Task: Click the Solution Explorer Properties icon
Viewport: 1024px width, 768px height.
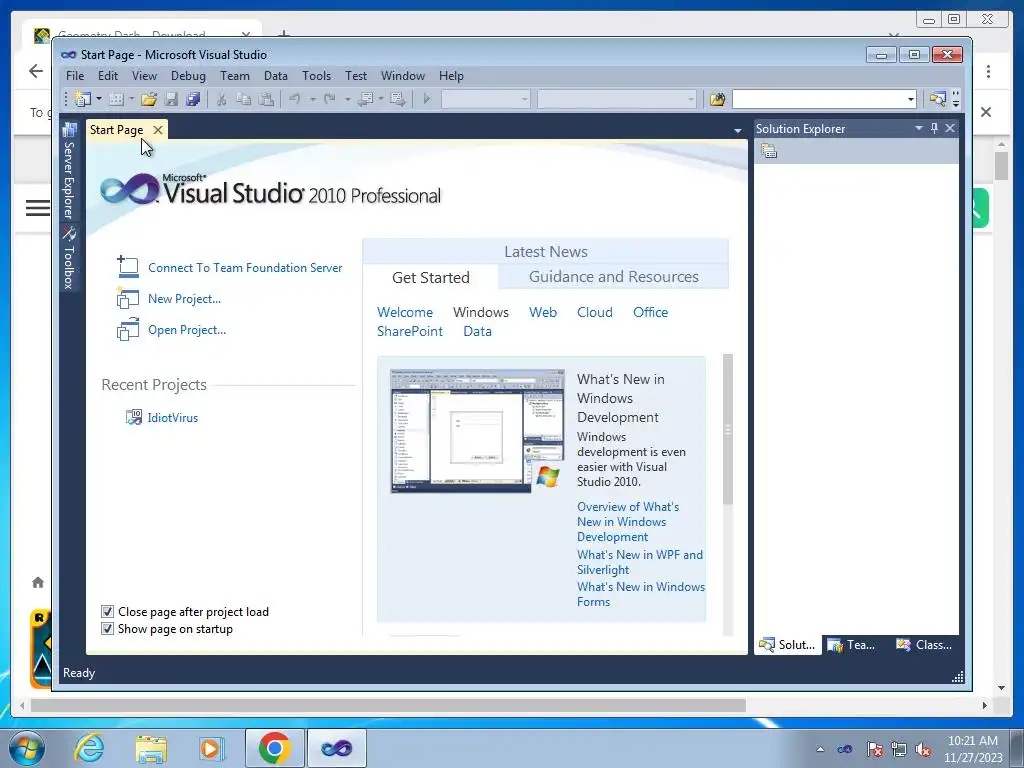Action: point(769,152)
